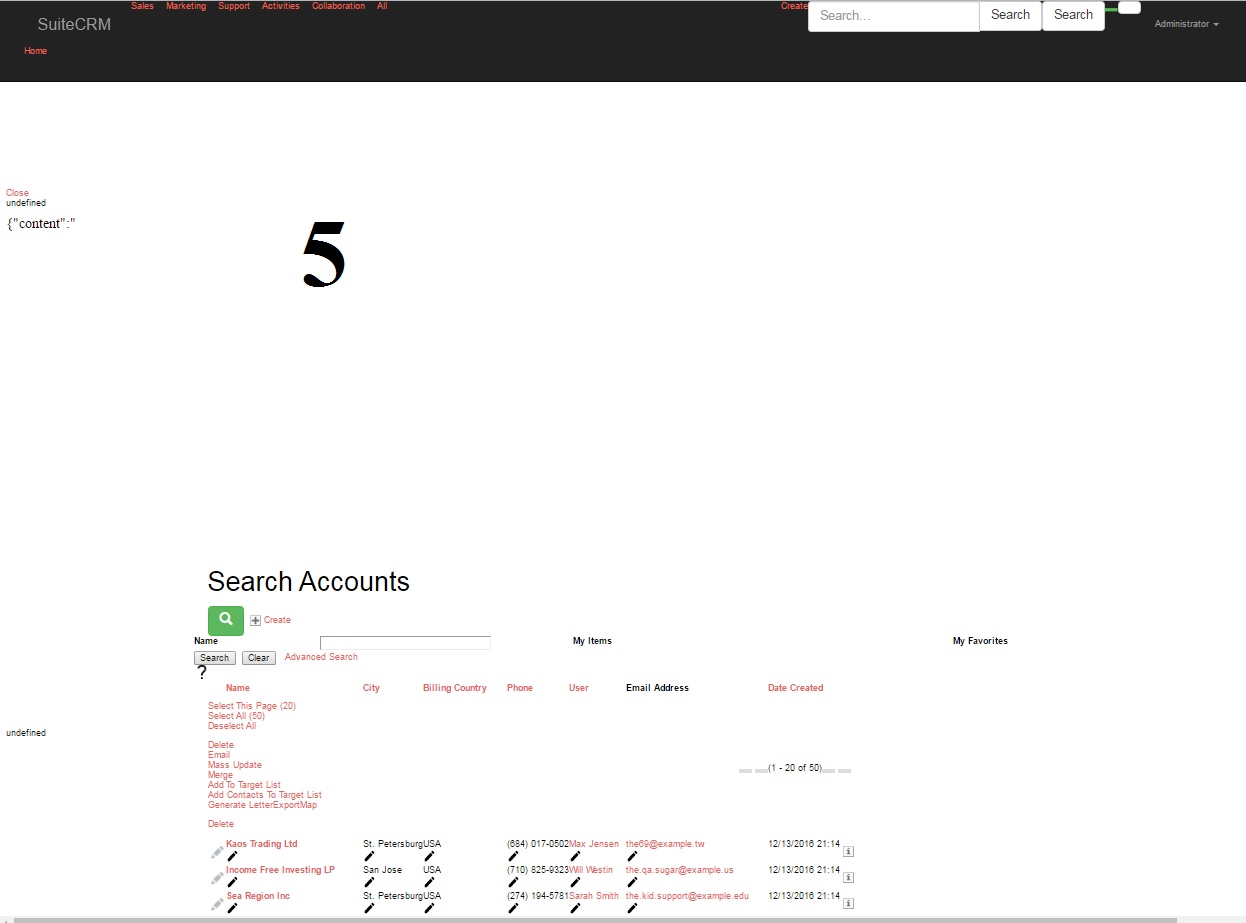
Task: Click inline-edit pencil under the69@example.tw
Action: coord(632,856)
